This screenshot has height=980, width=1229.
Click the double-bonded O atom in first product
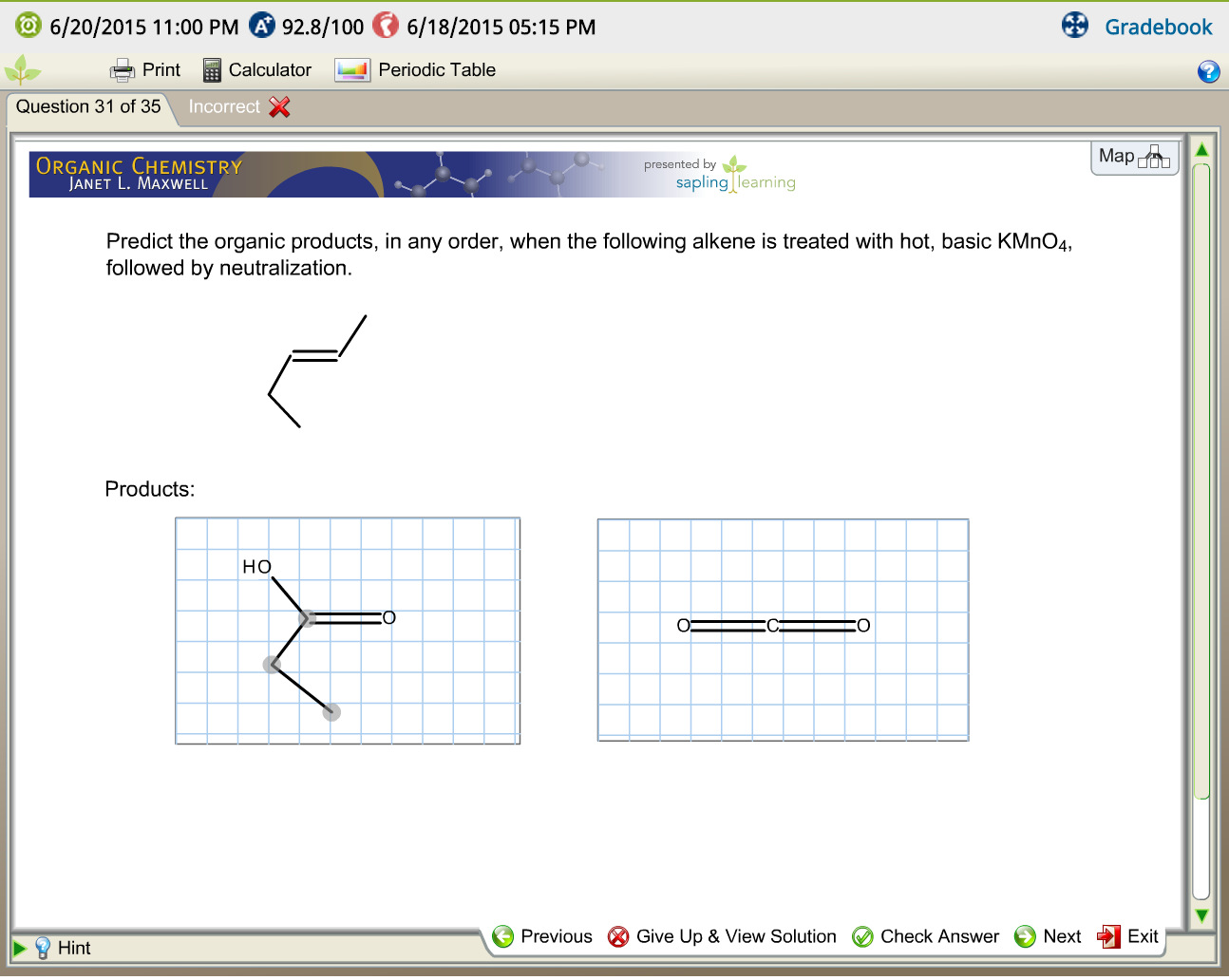[388, 618]
